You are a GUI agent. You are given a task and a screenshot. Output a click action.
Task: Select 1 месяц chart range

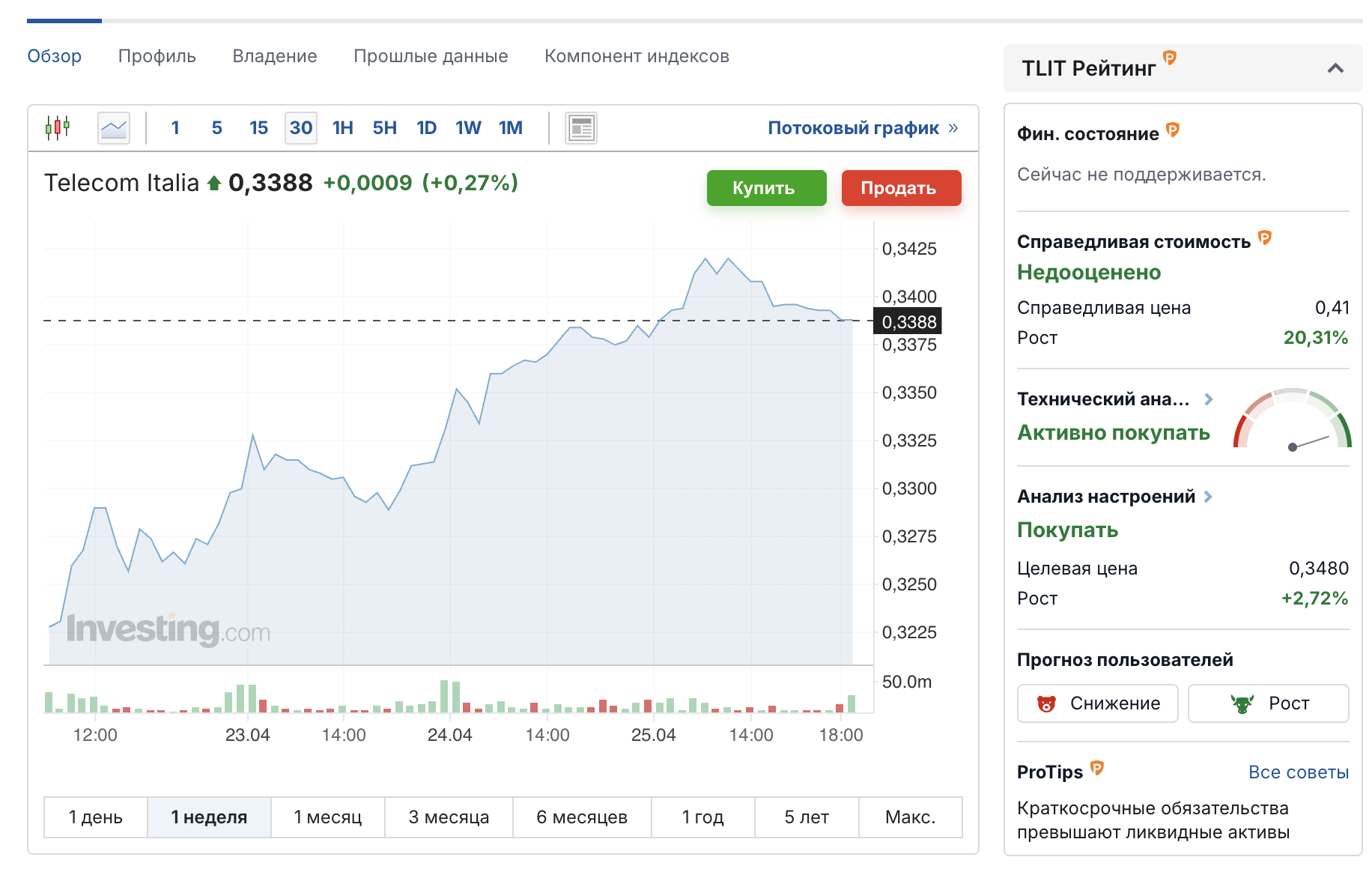click(x=328, y=817)
